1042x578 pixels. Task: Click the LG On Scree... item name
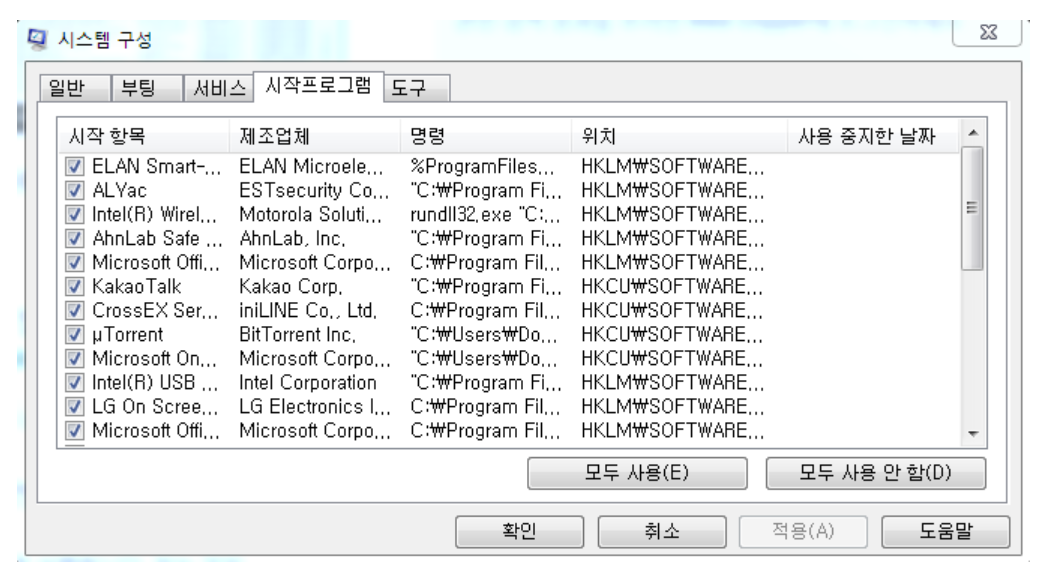[x=155, y=407]
